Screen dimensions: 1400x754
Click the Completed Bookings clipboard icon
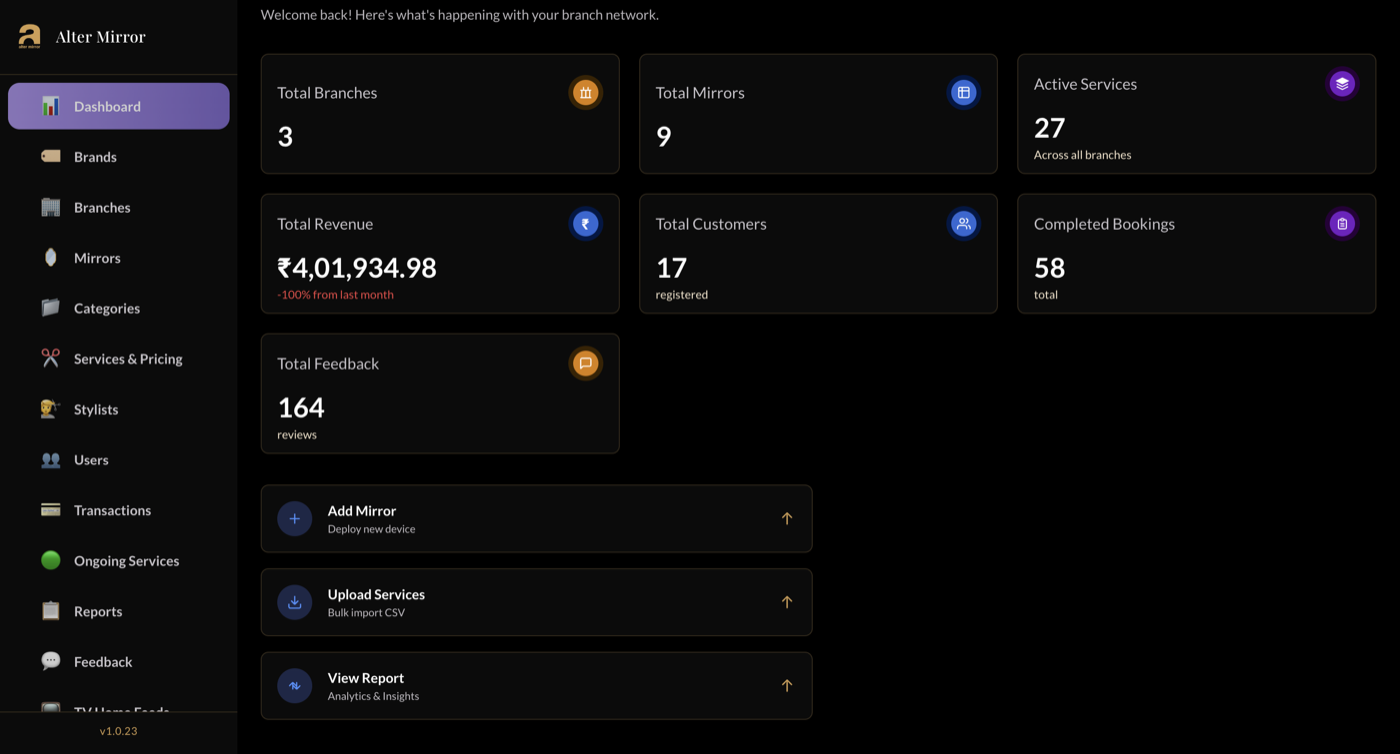1342,224
